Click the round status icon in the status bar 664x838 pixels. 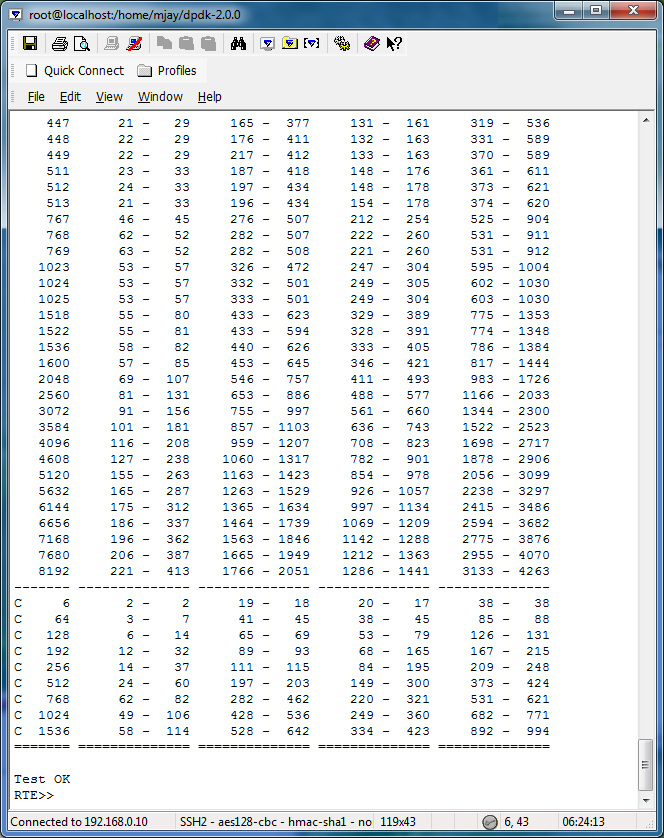tap(489, 822)
